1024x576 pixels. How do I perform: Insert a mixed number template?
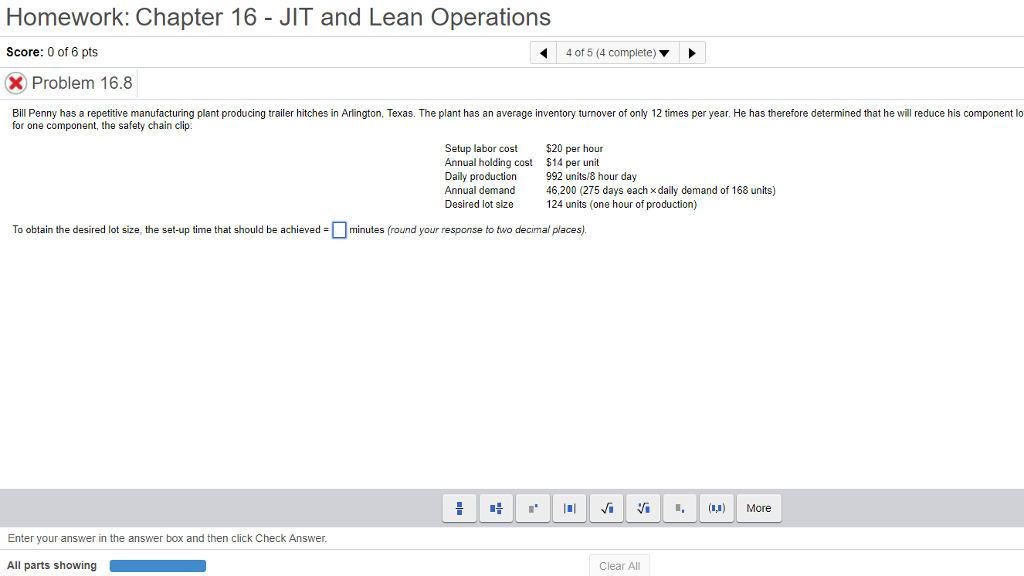pyautogui.click(x=496, y=508)
